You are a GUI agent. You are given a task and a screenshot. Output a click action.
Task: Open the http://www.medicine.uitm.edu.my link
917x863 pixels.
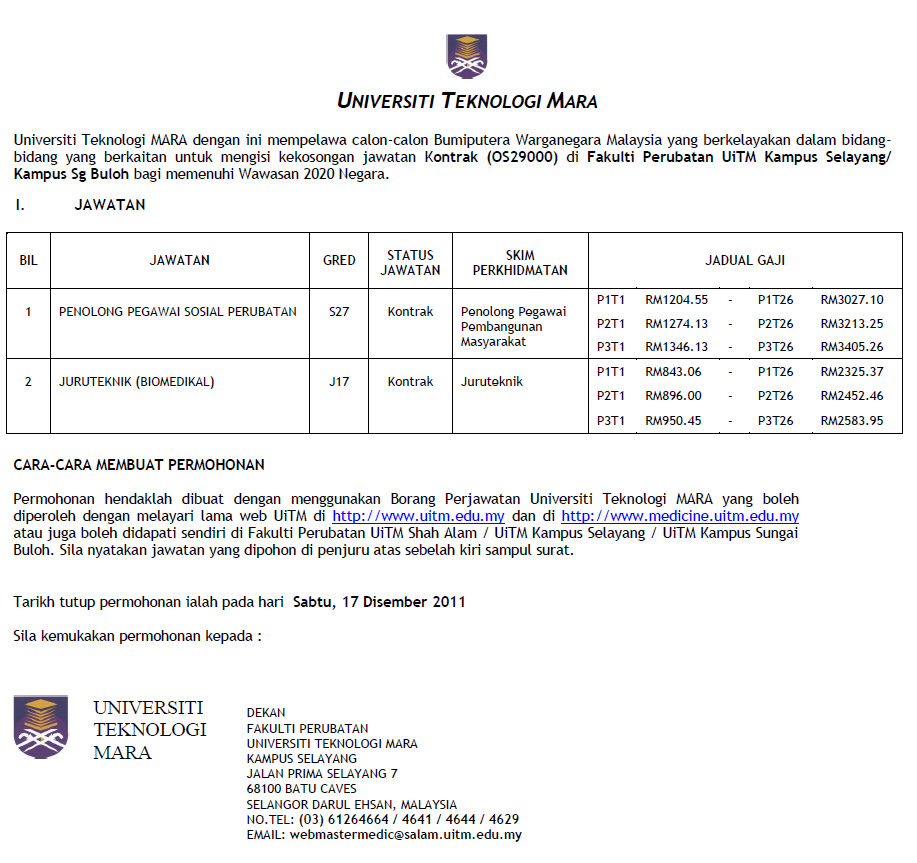[680, 516]
